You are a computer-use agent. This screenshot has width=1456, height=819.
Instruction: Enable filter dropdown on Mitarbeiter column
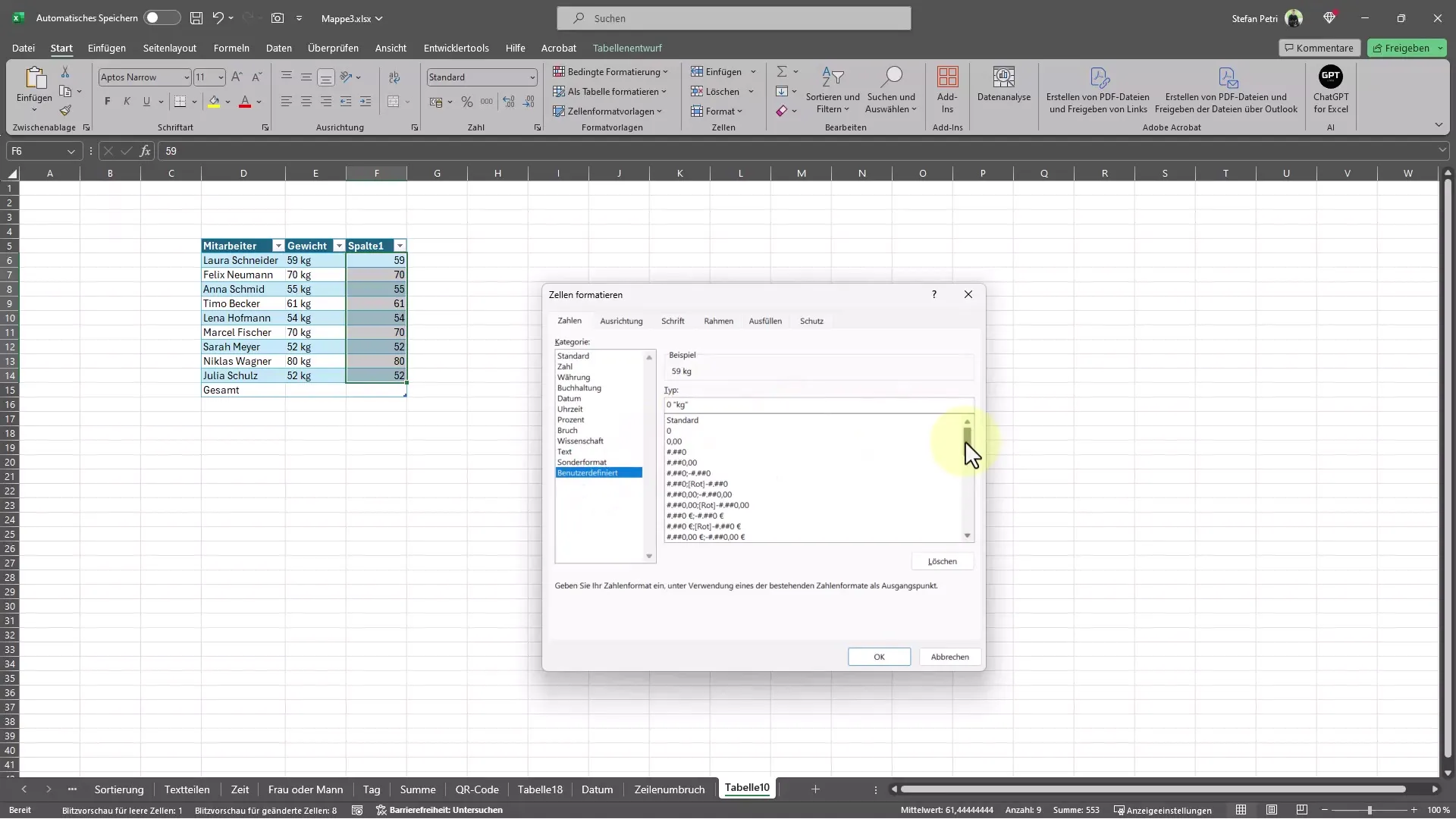(x=276, y=245)
